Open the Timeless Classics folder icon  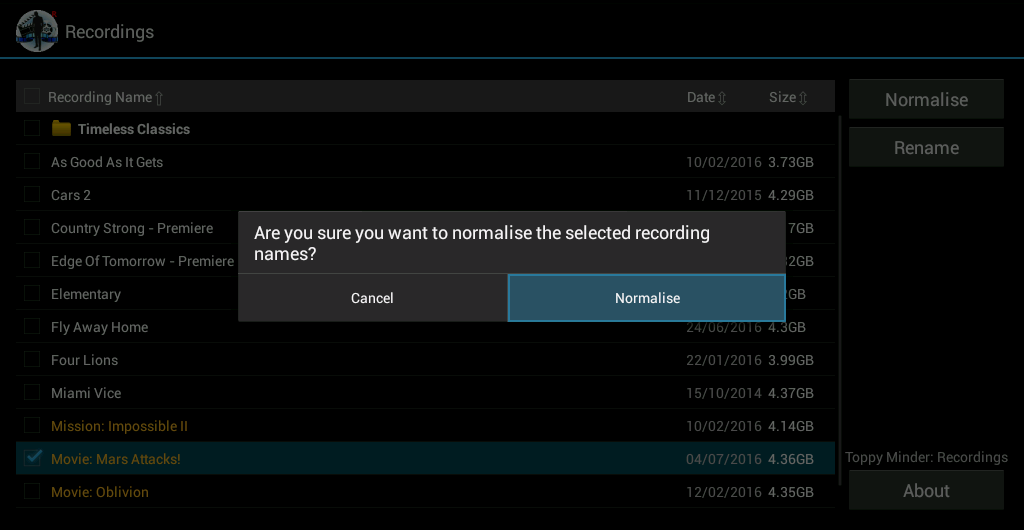pos(62,129)
